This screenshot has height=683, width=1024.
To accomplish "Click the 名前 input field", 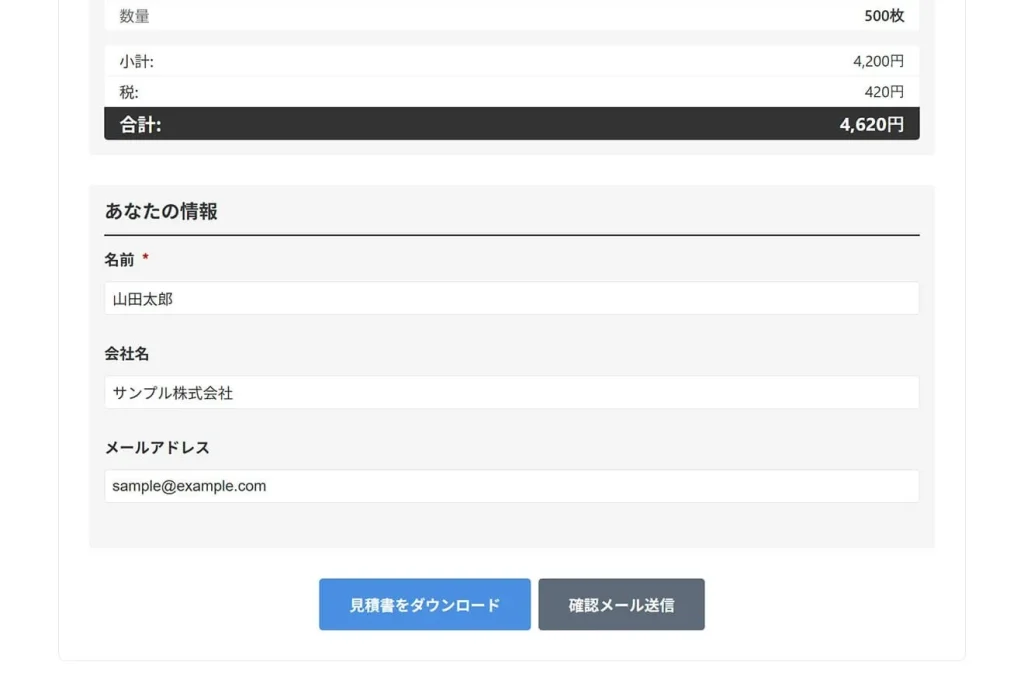I will (512, 297).
